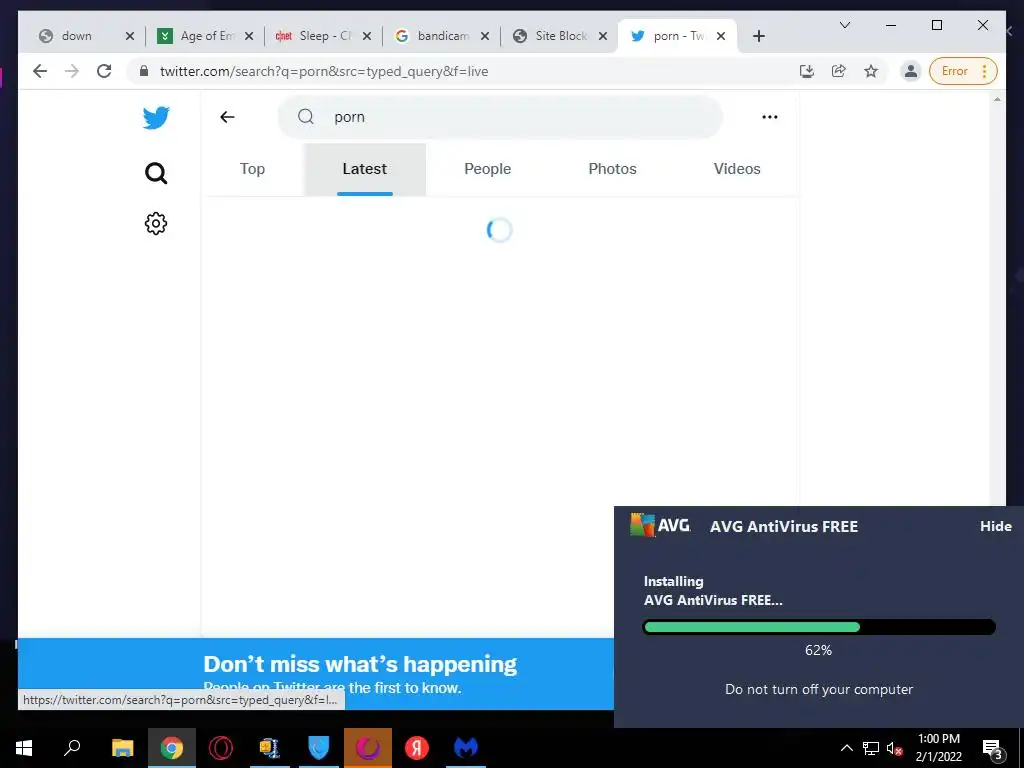This screenshot has height=768, width=1024.
Task: Click the Twitter bird logo
Action: [x=156, y=118]
